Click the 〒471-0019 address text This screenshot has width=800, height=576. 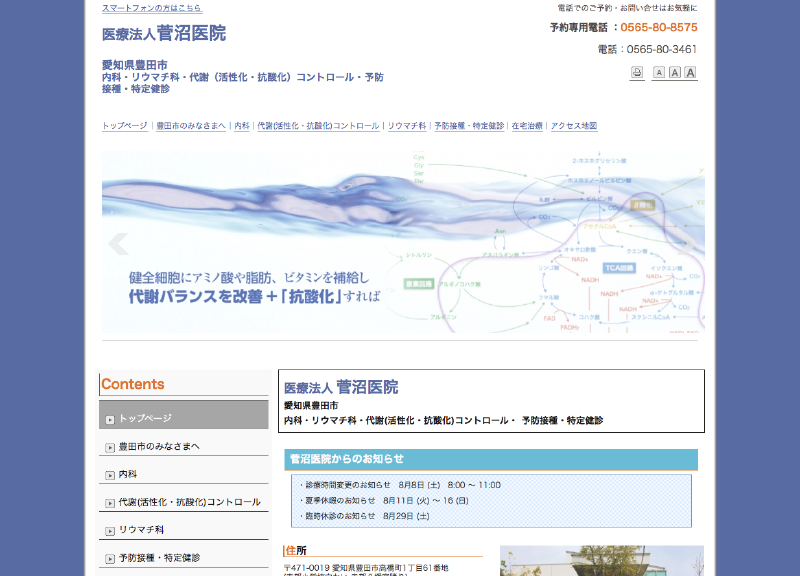[366, 568]
